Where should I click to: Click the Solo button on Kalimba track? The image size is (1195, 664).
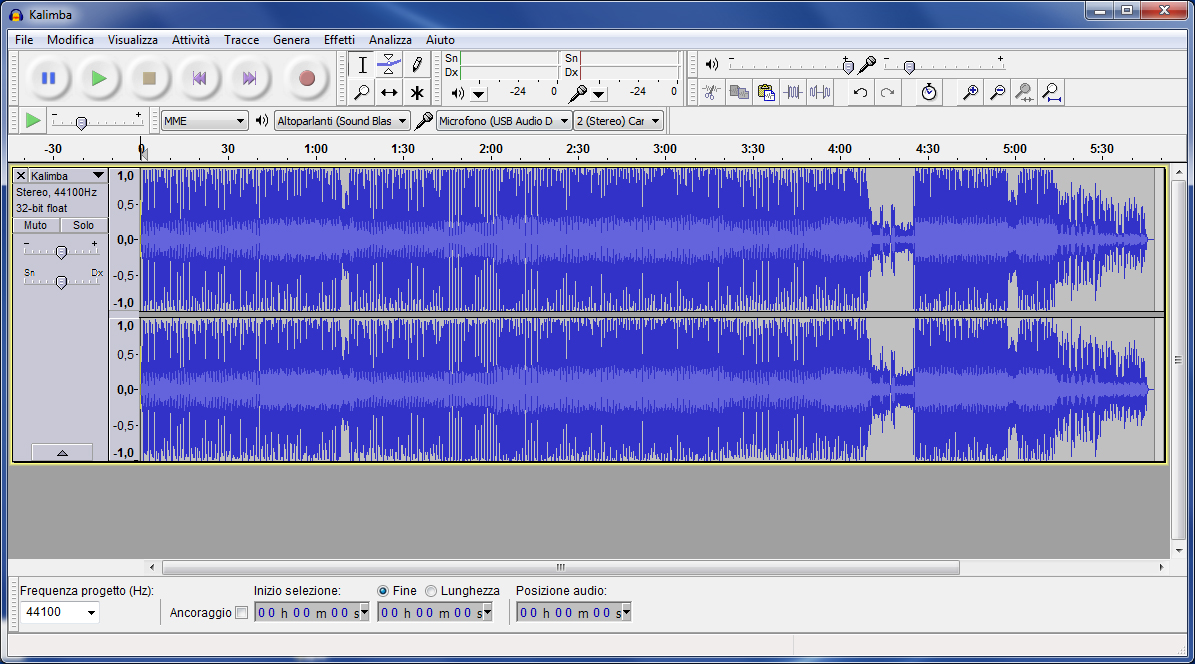[83, 226]
